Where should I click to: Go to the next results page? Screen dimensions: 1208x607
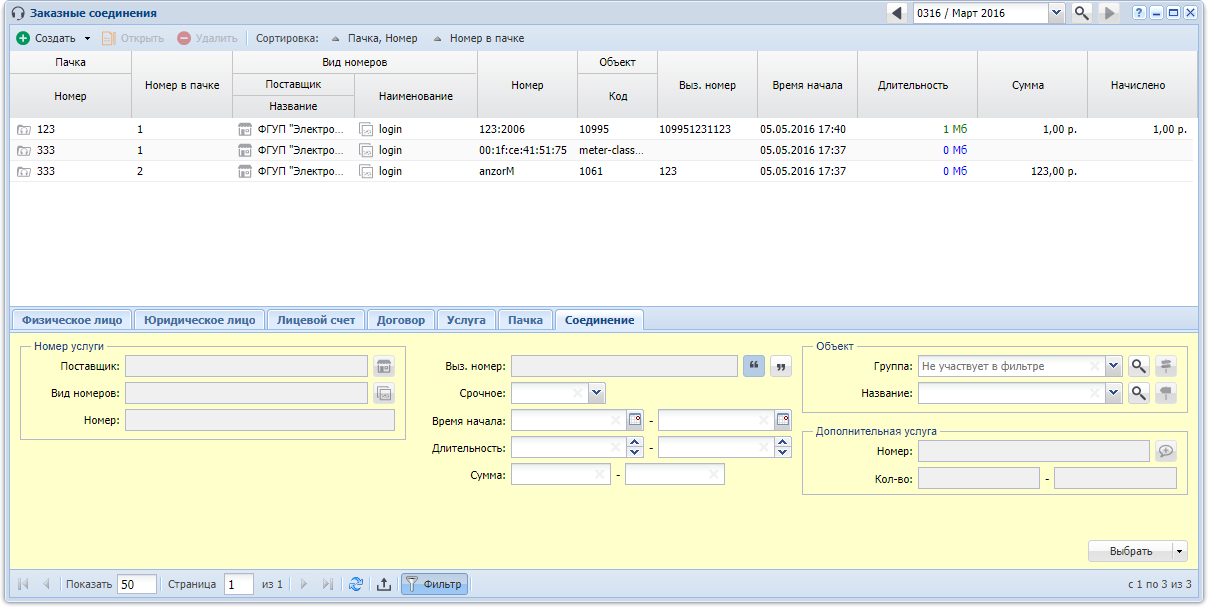click(304, 585)
